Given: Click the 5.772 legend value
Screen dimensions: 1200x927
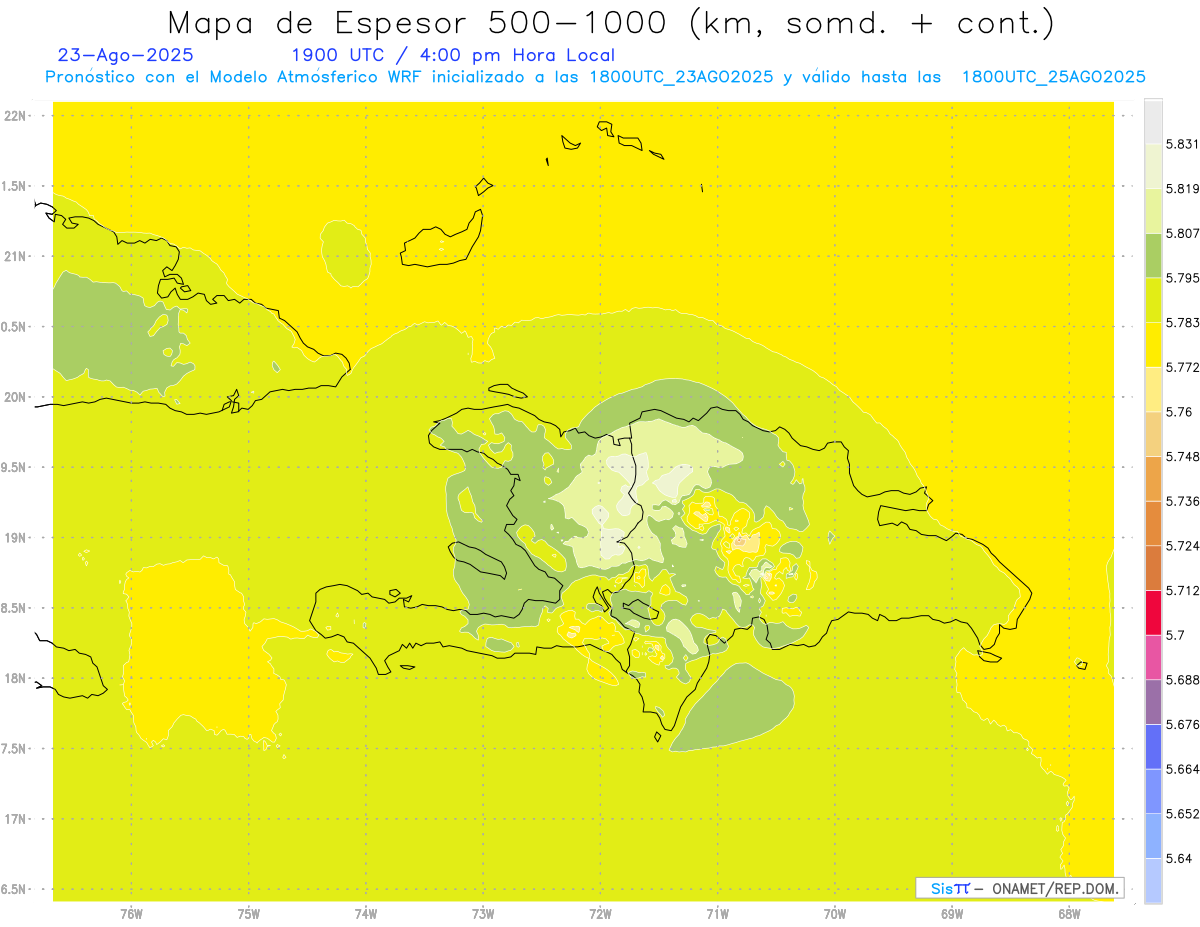Looking at the screenshot, I should click(1183, 368).
